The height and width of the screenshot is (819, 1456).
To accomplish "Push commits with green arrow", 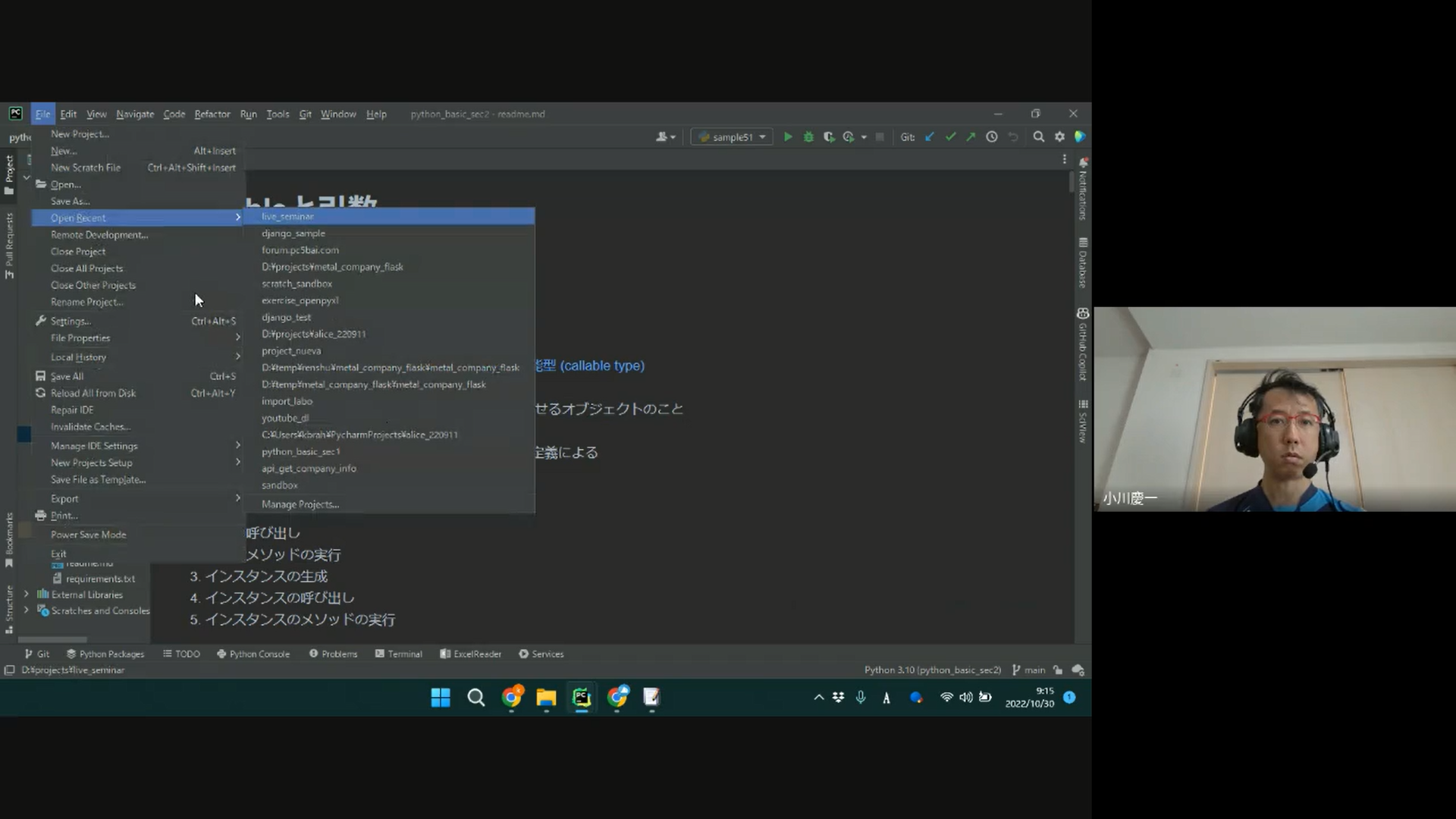I will pyautogui.click(x=971, y=136).
